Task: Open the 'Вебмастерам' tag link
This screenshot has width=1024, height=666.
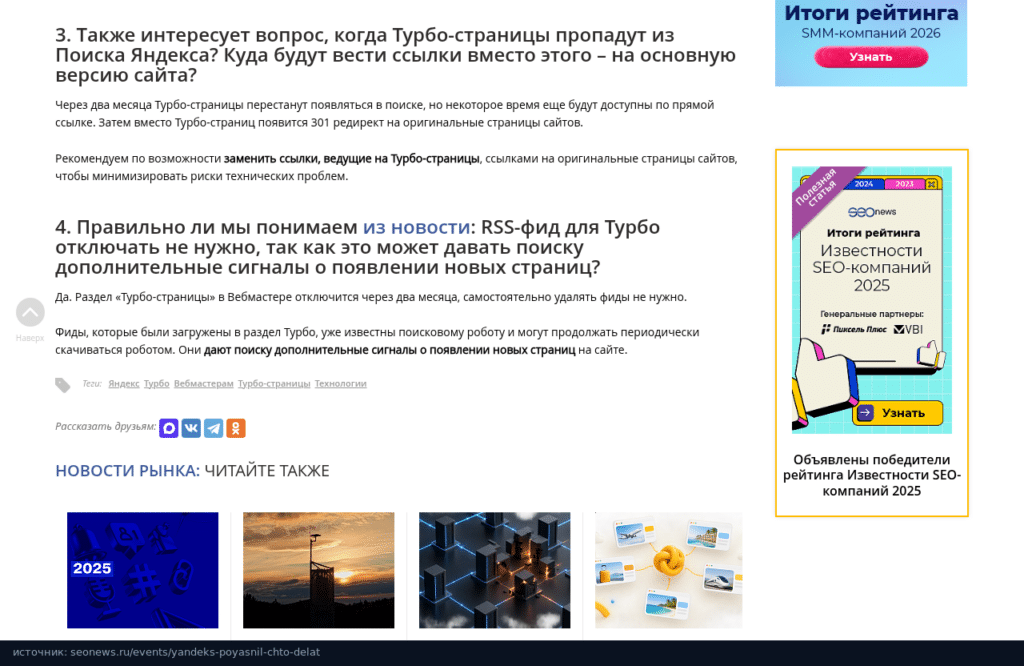Action: 204,384
